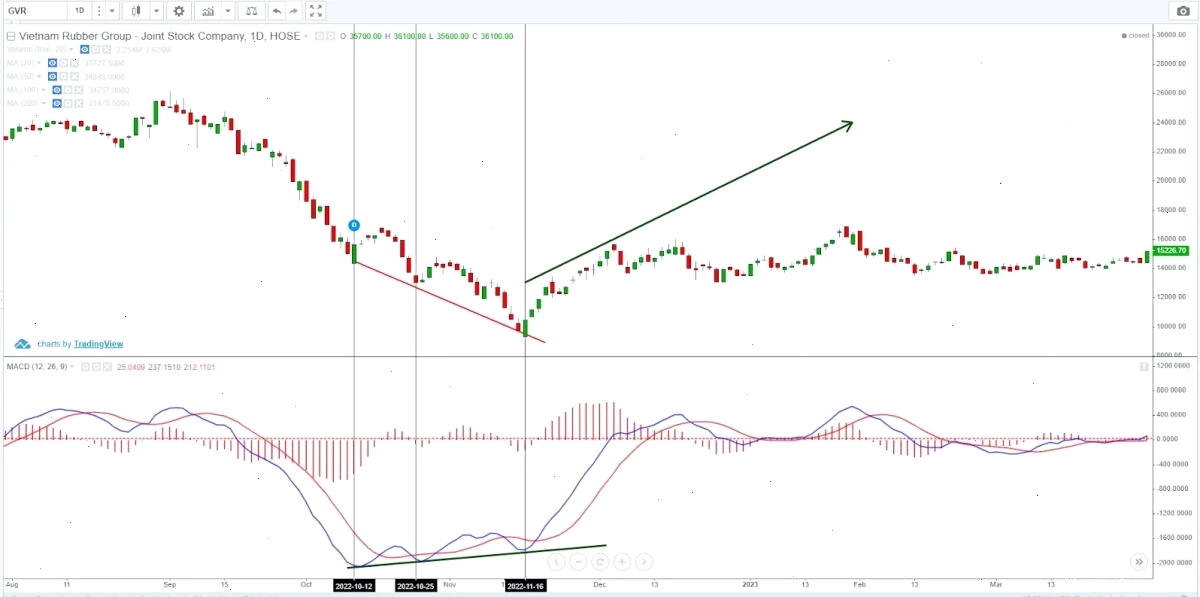Take a chart snapshot with camera icon
The image size is (1200, 597).
(x=1182, y=11)
